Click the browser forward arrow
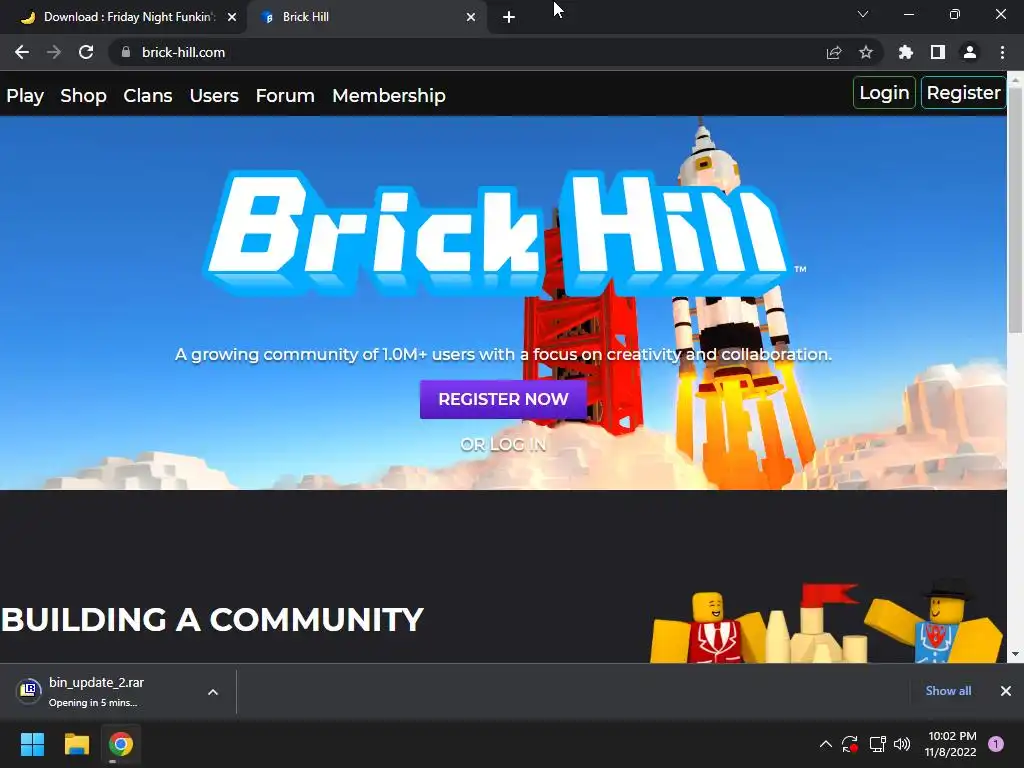The width and height of the screenshot is (1024, 768). coord(54,52)
